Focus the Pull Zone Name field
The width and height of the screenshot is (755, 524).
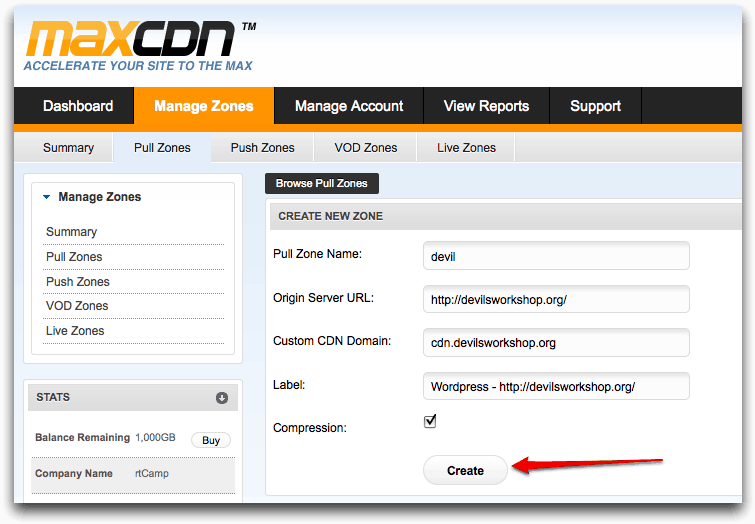556,256
